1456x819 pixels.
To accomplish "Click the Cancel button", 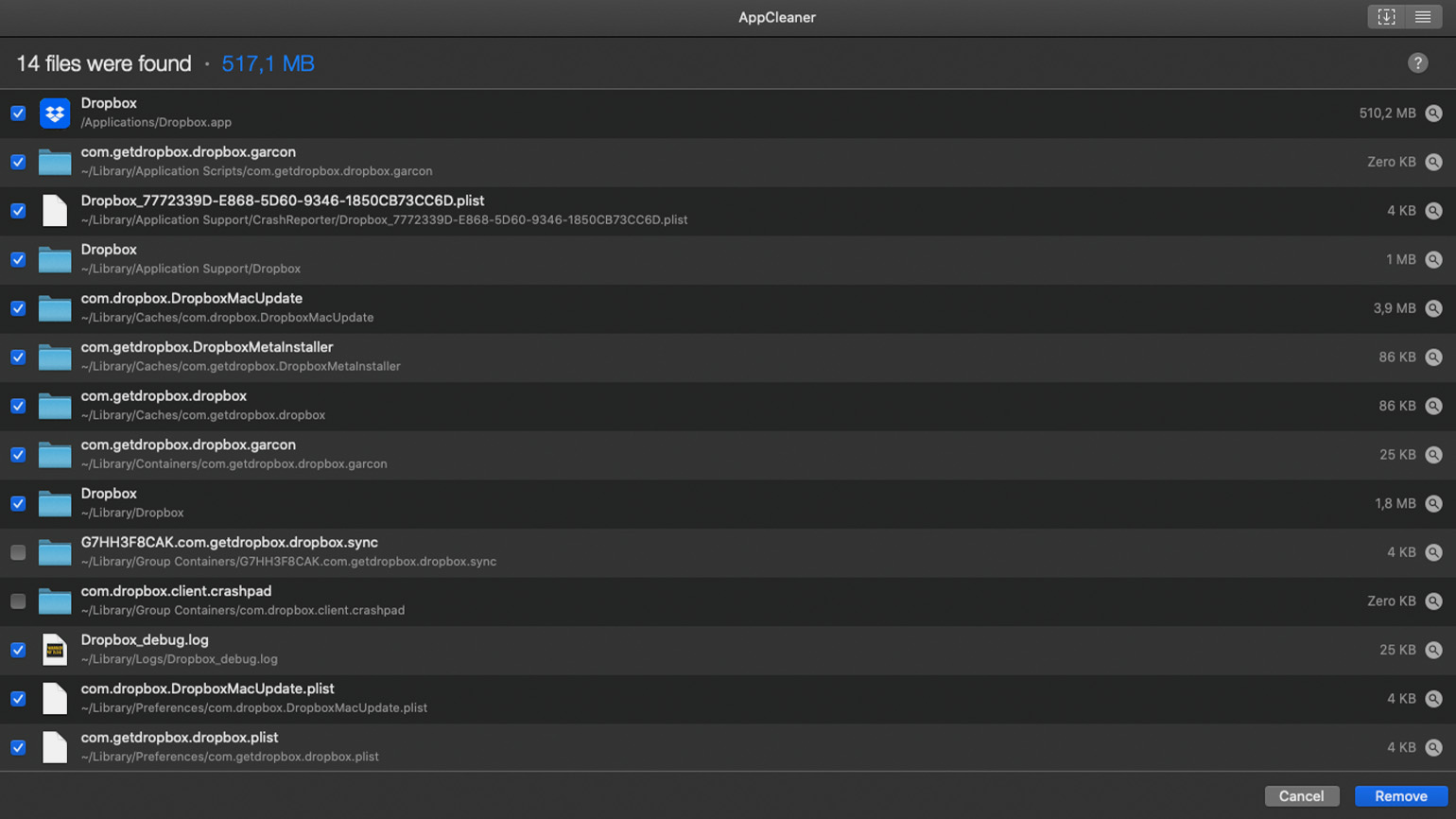I will [1301, 796].
